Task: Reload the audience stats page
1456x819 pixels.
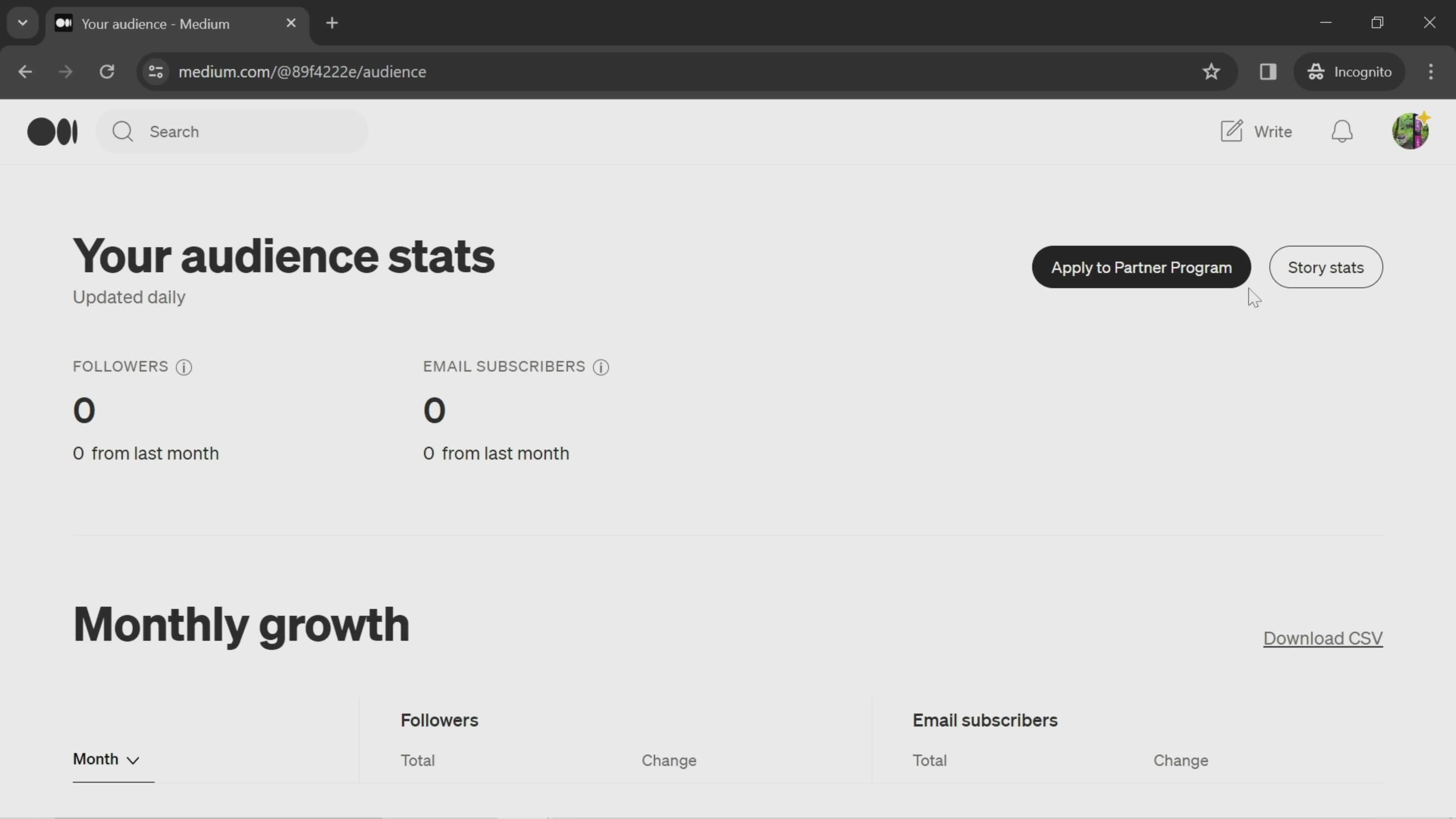Action: [x=107, y=71]
